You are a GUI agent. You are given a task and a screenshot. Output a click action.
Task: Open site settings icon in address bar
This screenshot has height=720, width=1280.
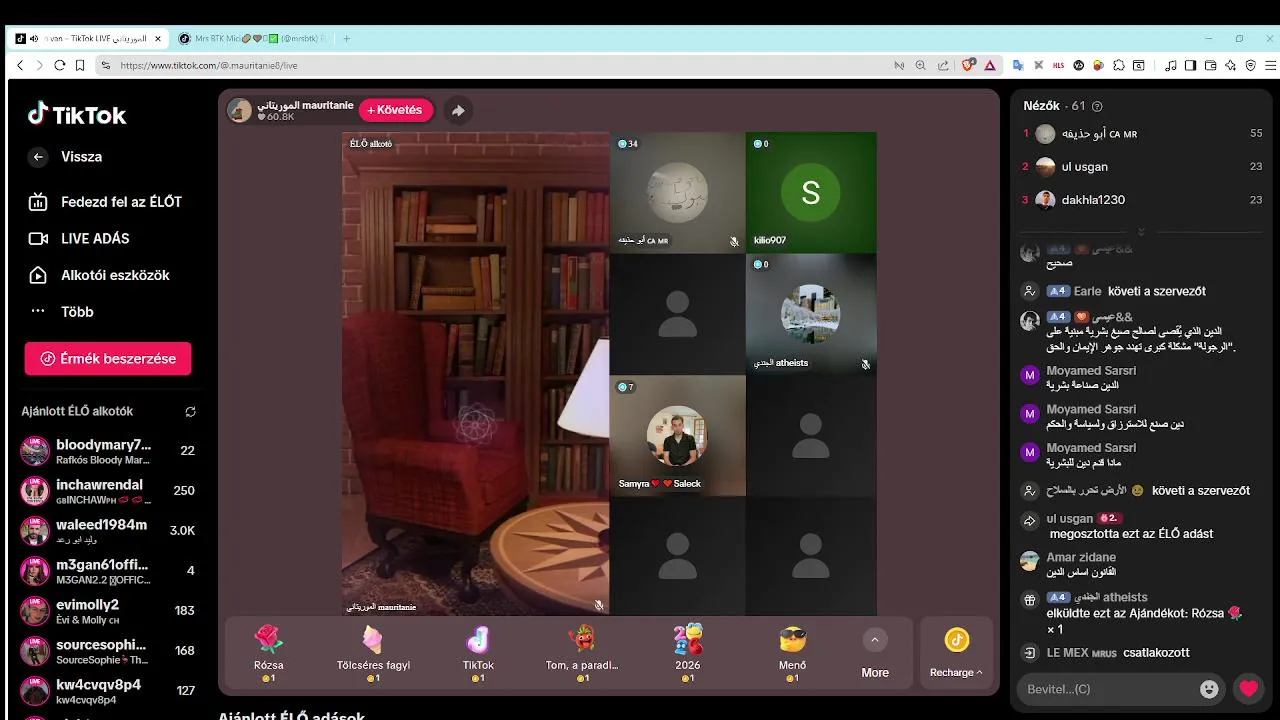click(x=105, y=65)
